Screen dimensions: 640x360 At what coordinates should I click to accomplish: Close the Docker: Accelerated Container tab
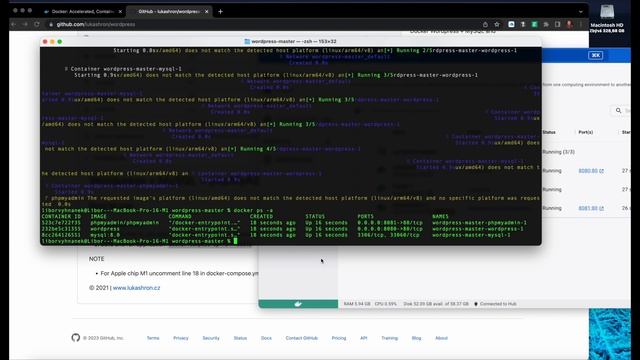120,11
